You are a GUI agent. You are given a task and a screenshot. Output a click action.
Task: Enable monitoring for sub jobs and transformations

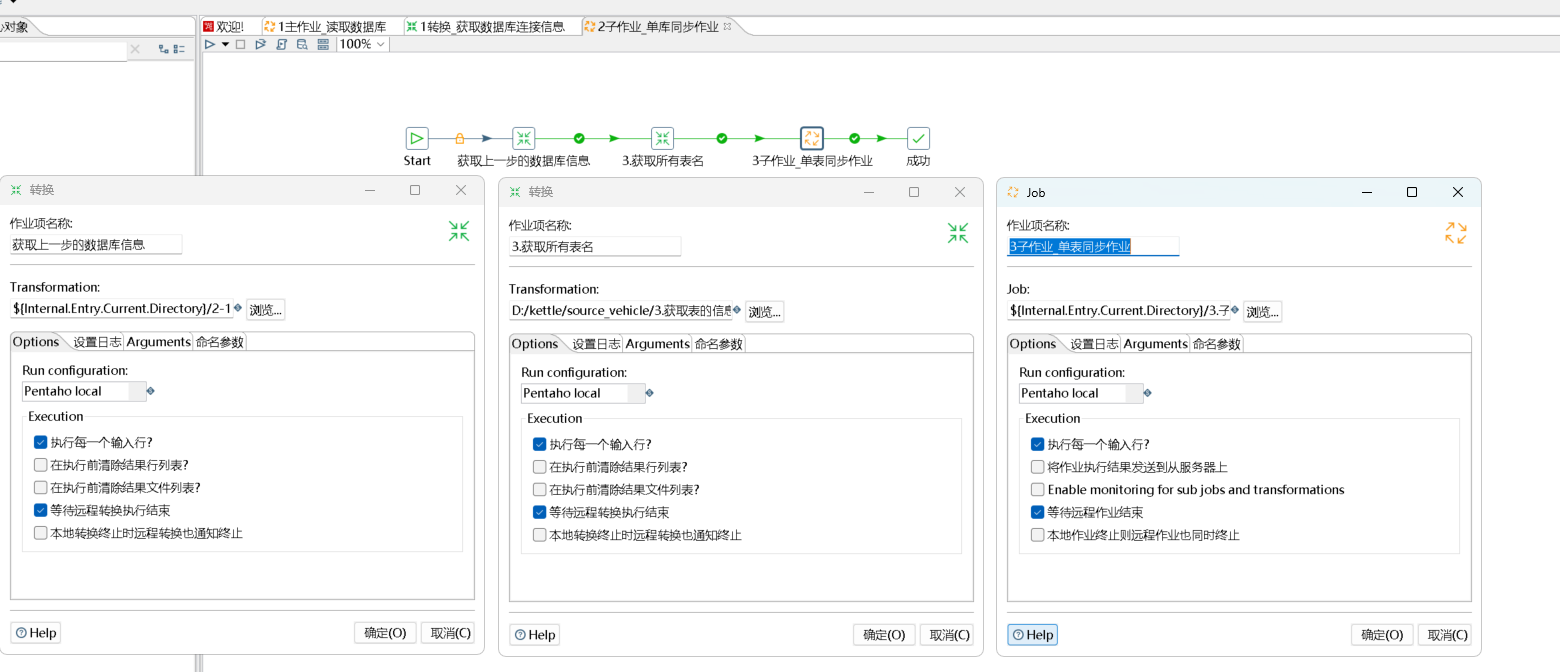tap(1038, 490)
